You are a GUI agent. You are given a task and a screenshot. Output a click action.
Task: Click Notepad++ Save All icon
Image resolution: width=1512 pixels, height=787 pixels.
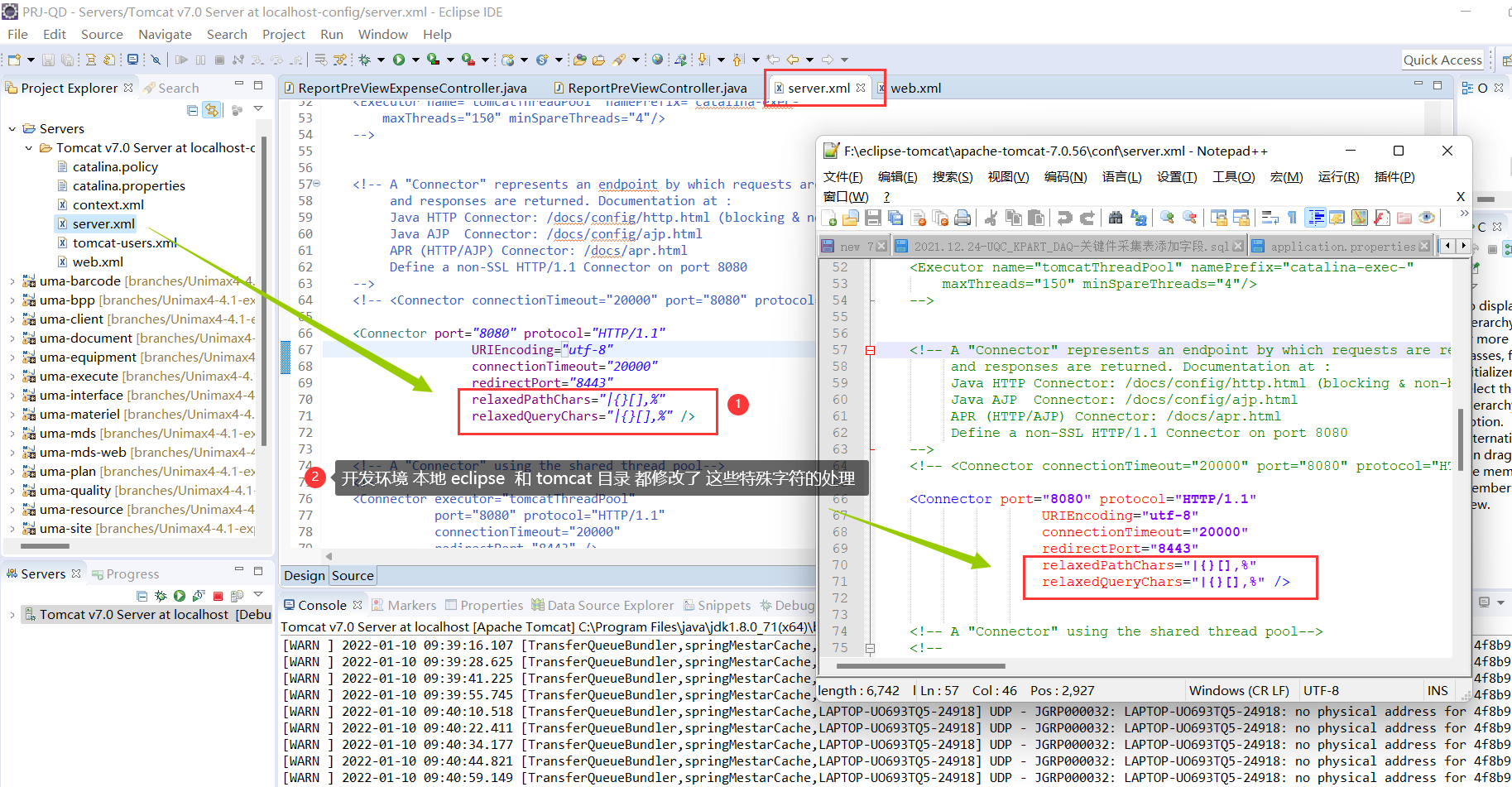(895, 218)
